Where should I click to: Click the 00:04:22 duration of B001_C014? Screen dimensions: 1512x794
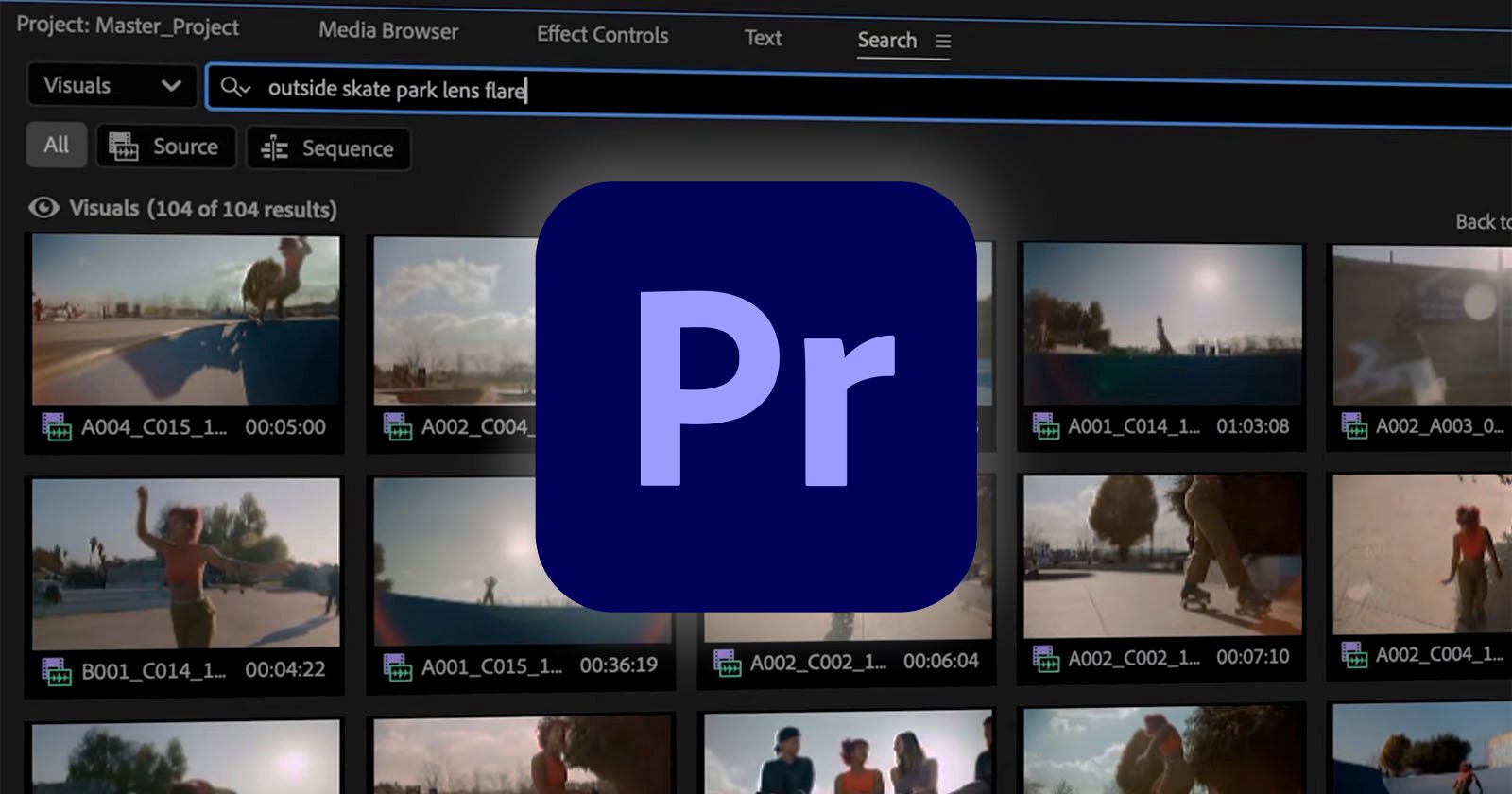[x=285, y=669]
